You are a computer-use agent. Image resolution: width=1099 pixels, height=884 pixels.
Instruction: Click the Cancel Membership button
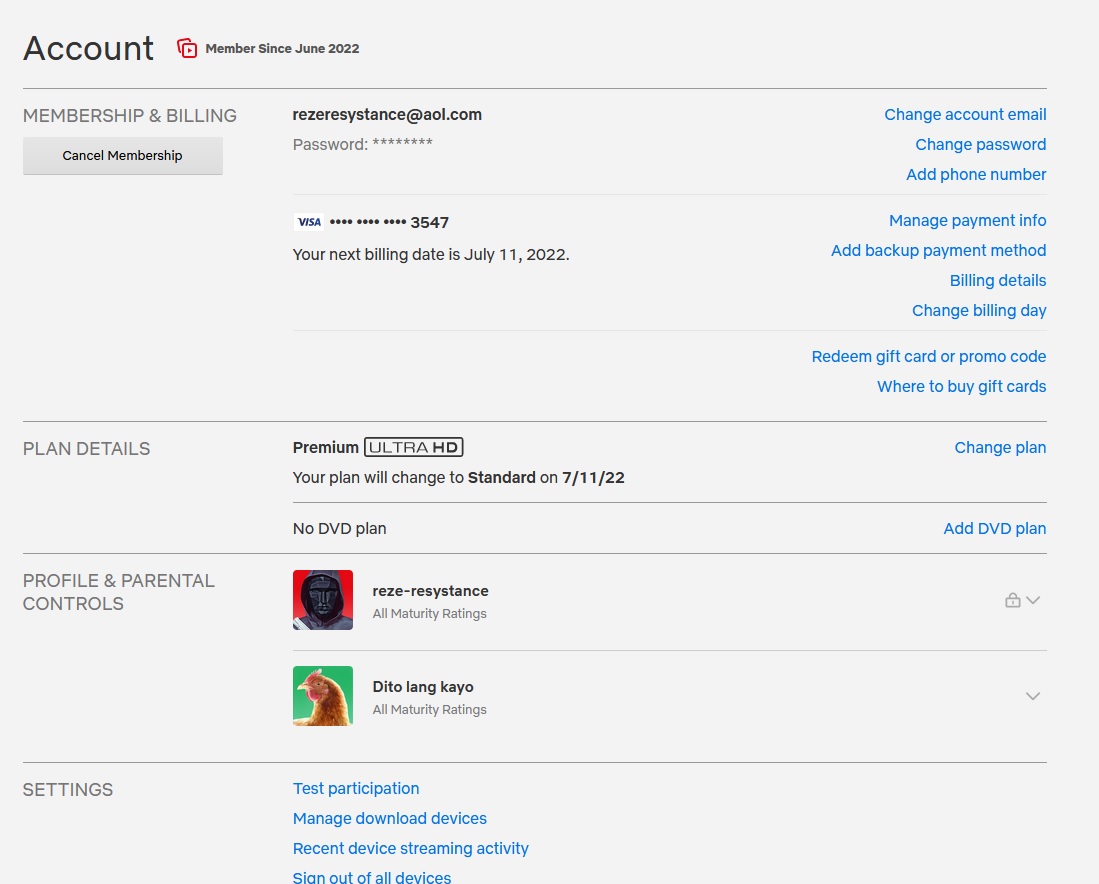tap(123, 156)
